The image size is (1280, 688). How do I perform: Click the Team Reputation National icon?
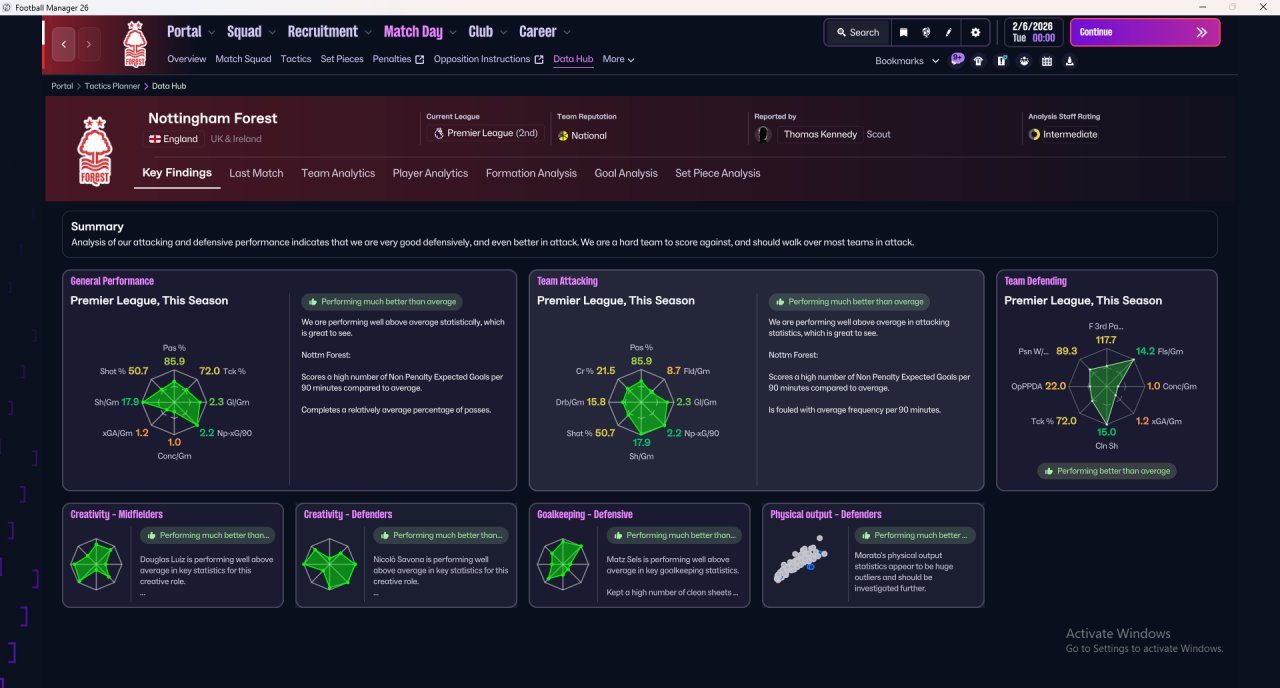[x=563, y=135]
